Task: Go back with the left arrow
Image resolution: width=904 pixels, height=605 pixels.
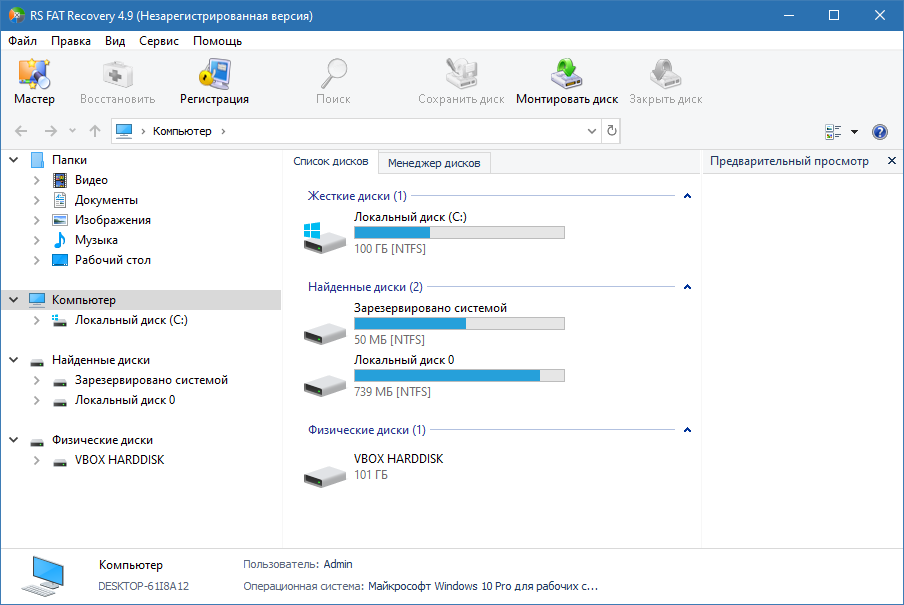Action: [21, 131]
